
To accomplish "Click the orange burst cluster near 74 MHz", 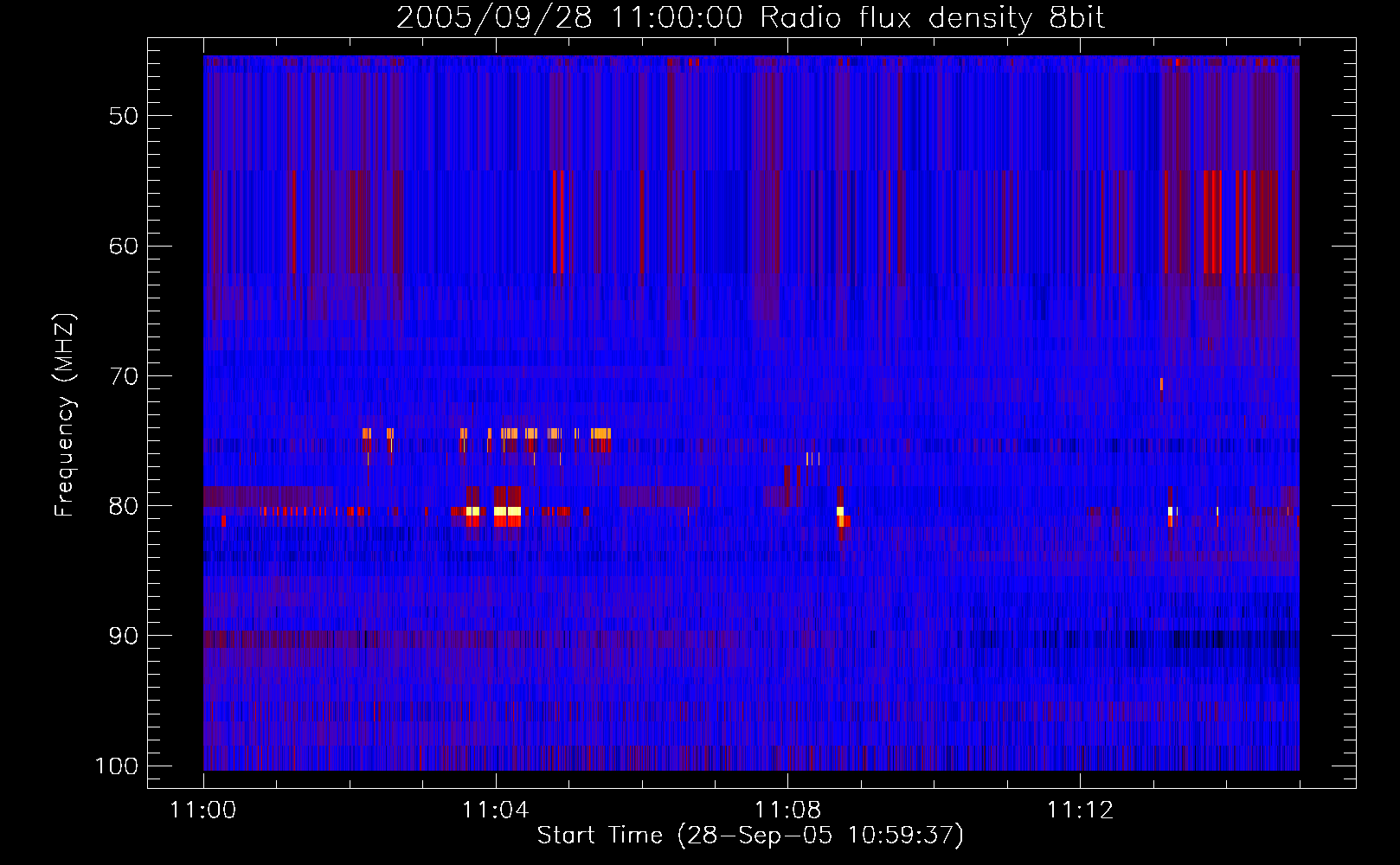I will [488, 433].
